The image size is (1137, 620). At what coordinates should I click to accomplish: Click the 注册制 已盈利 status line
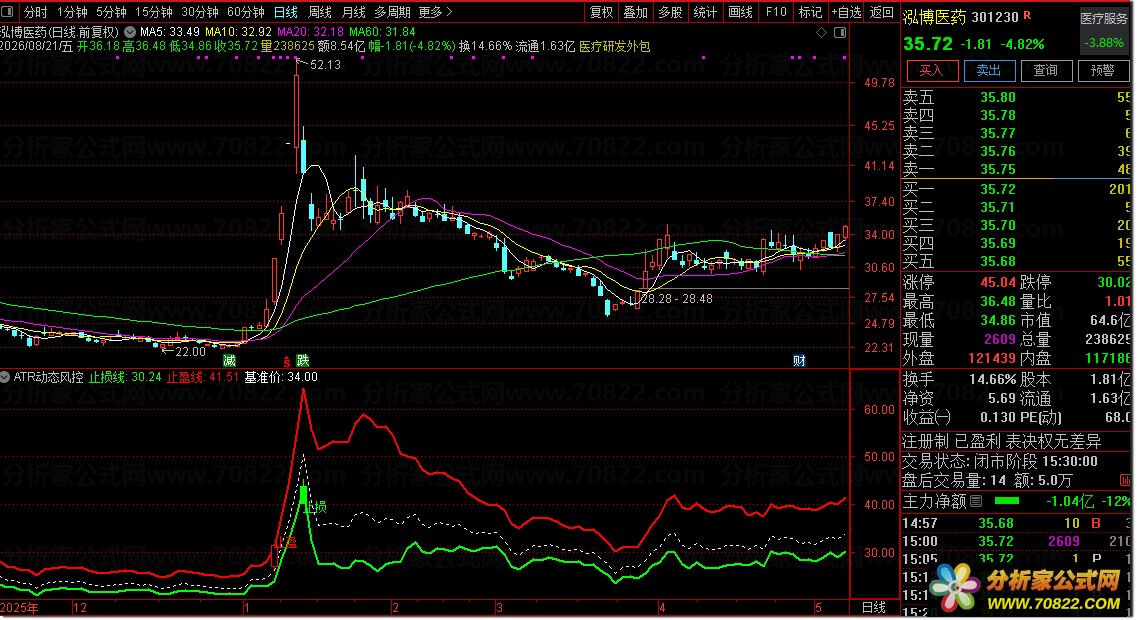[x=1002, y=441]
